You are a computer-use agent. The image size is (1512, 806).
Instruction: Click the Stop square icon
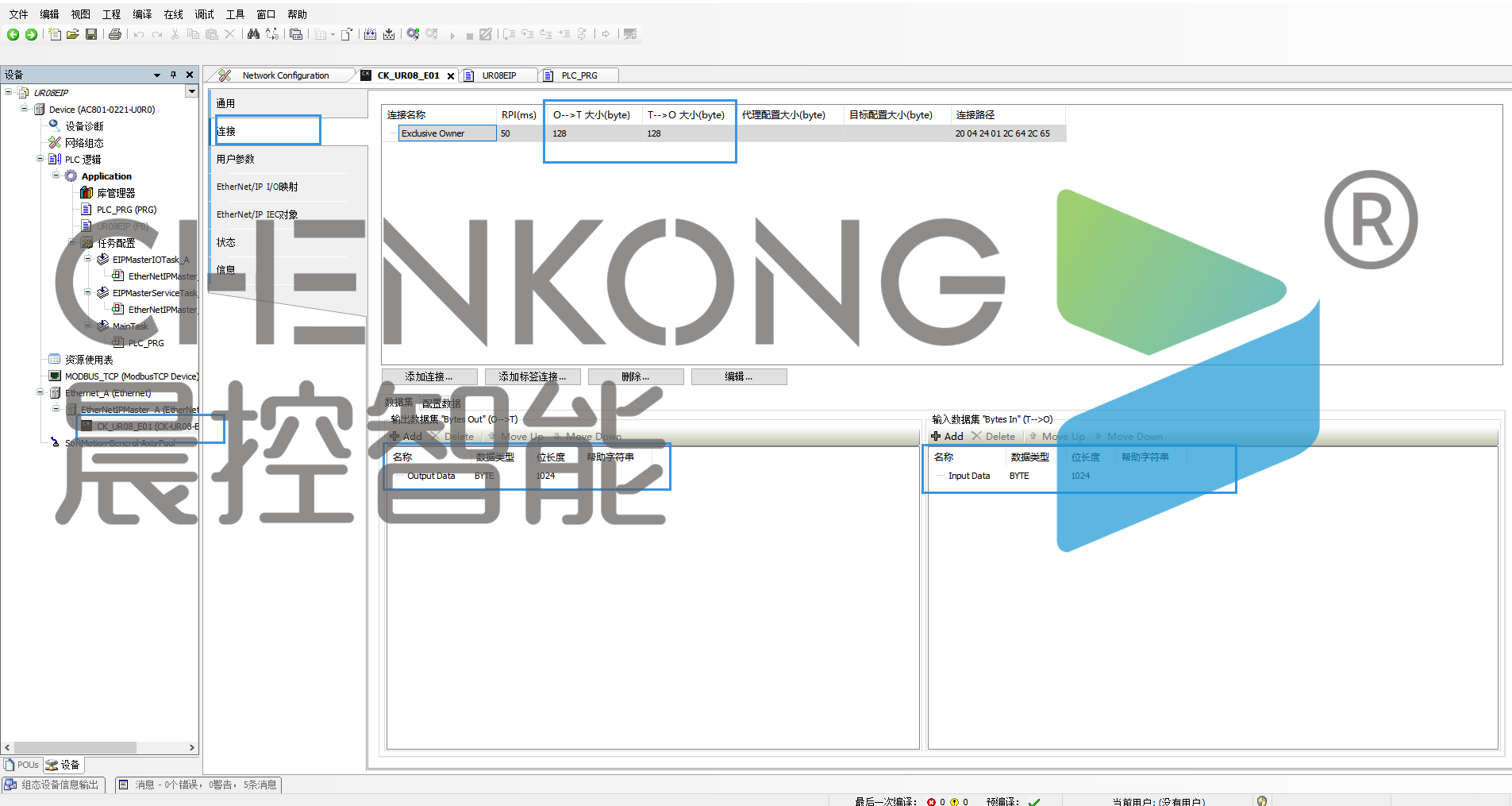469,36
